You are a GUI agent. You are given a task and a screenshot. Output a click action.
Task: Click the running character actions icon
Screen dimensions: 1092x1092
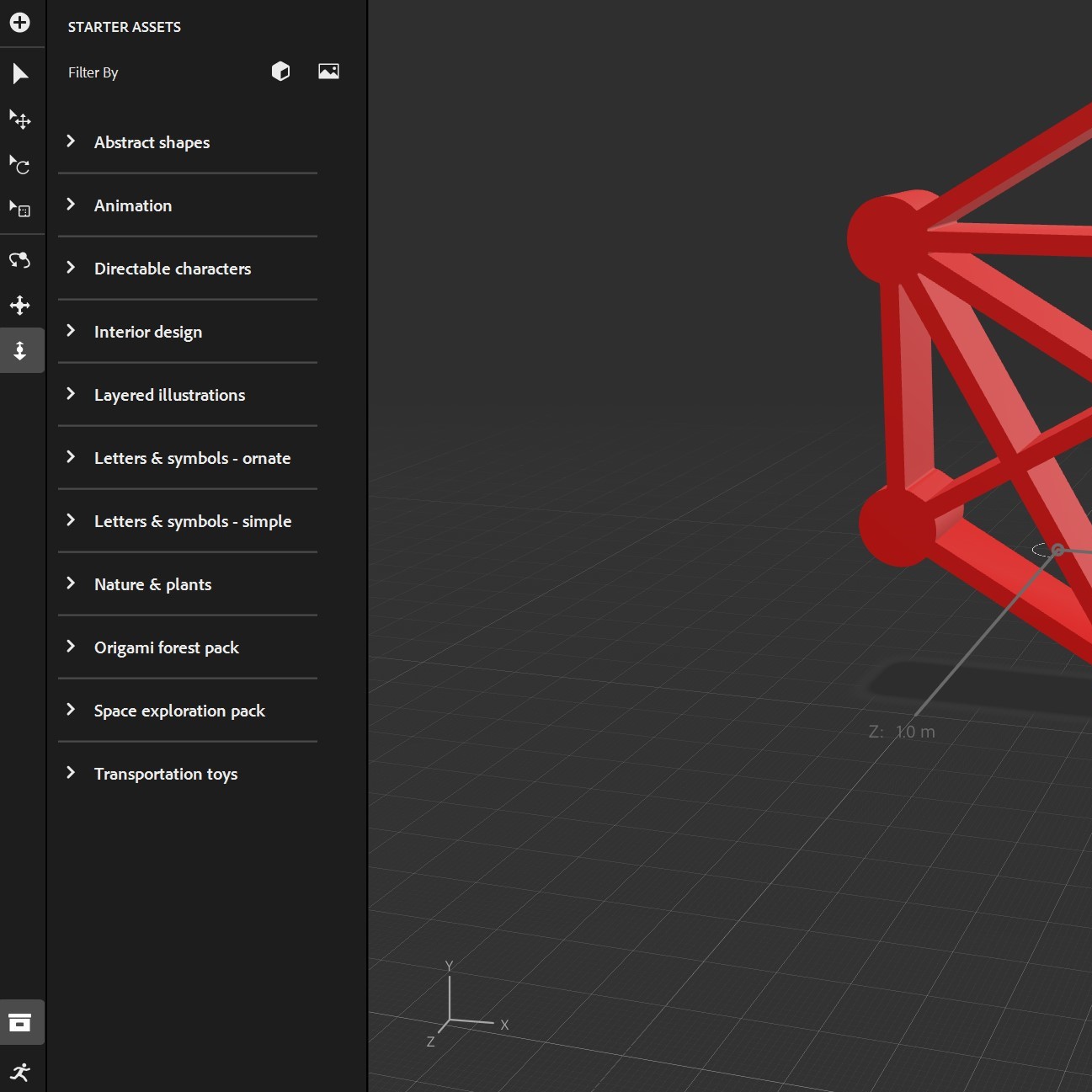(x=21, y=1071)
